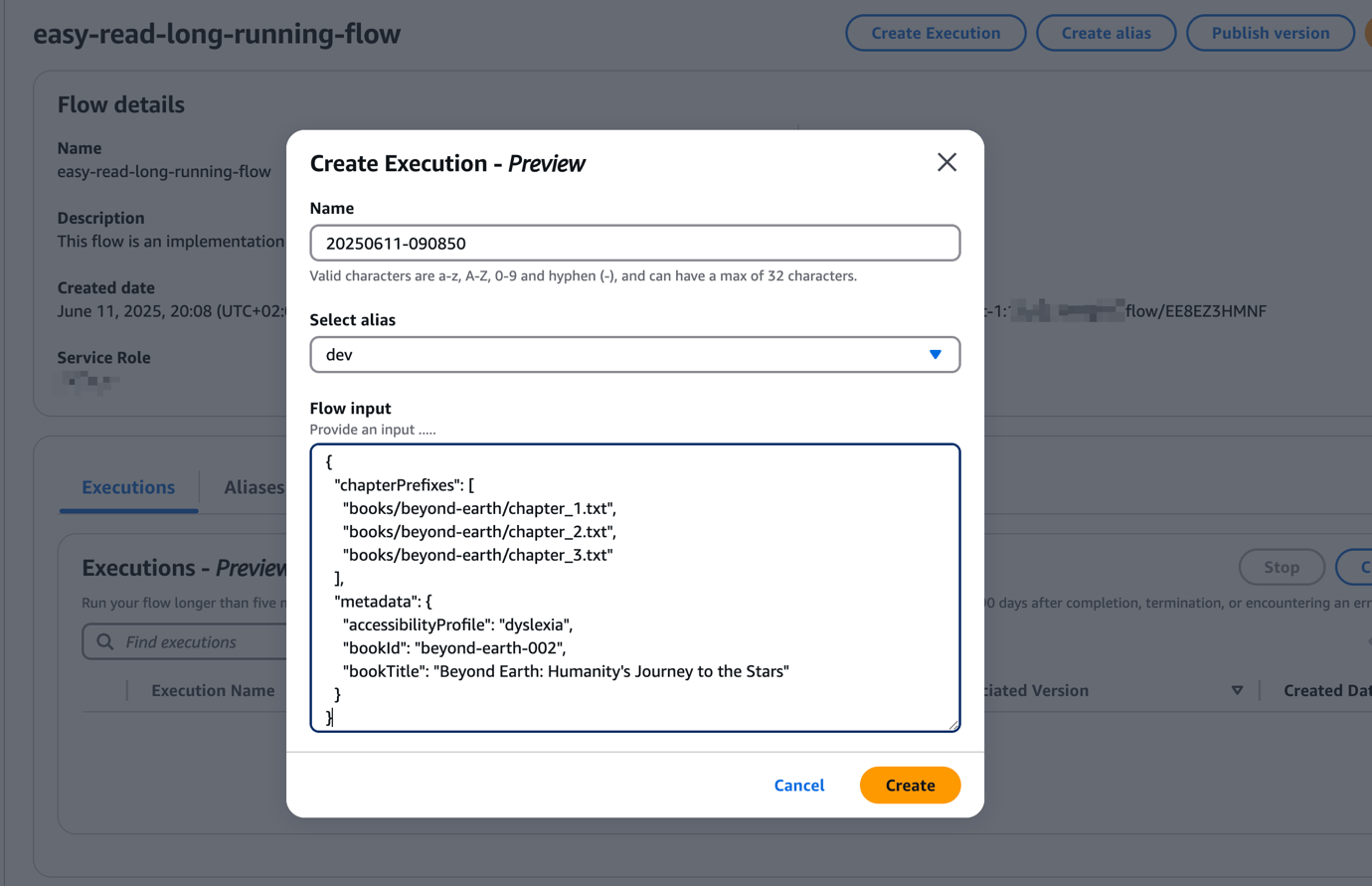The height and width of the screenshot is (886, 1372).
Task: Click the Find executions search box
Action: 199,641
